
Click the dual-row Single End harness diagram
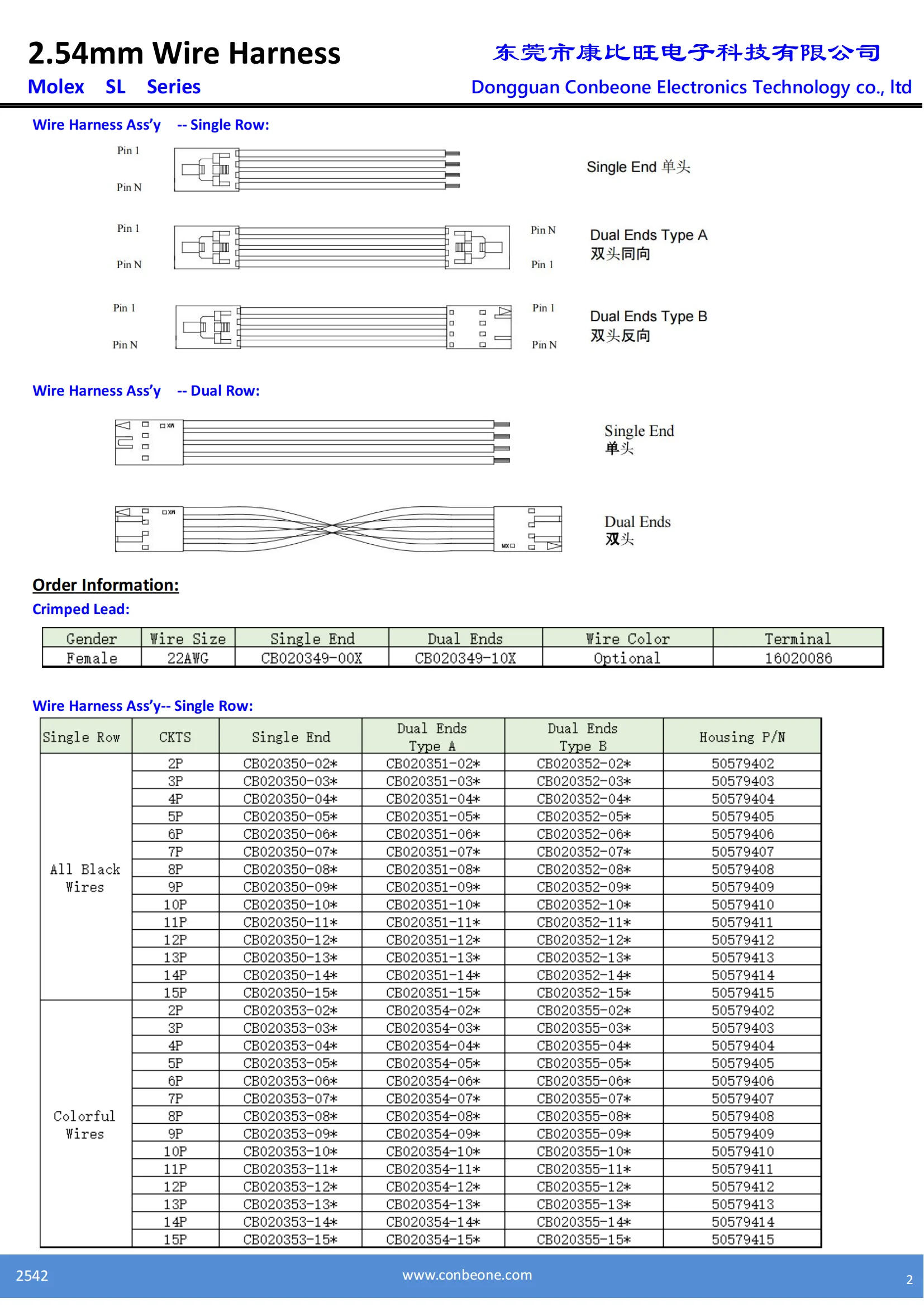pos(312,443)
